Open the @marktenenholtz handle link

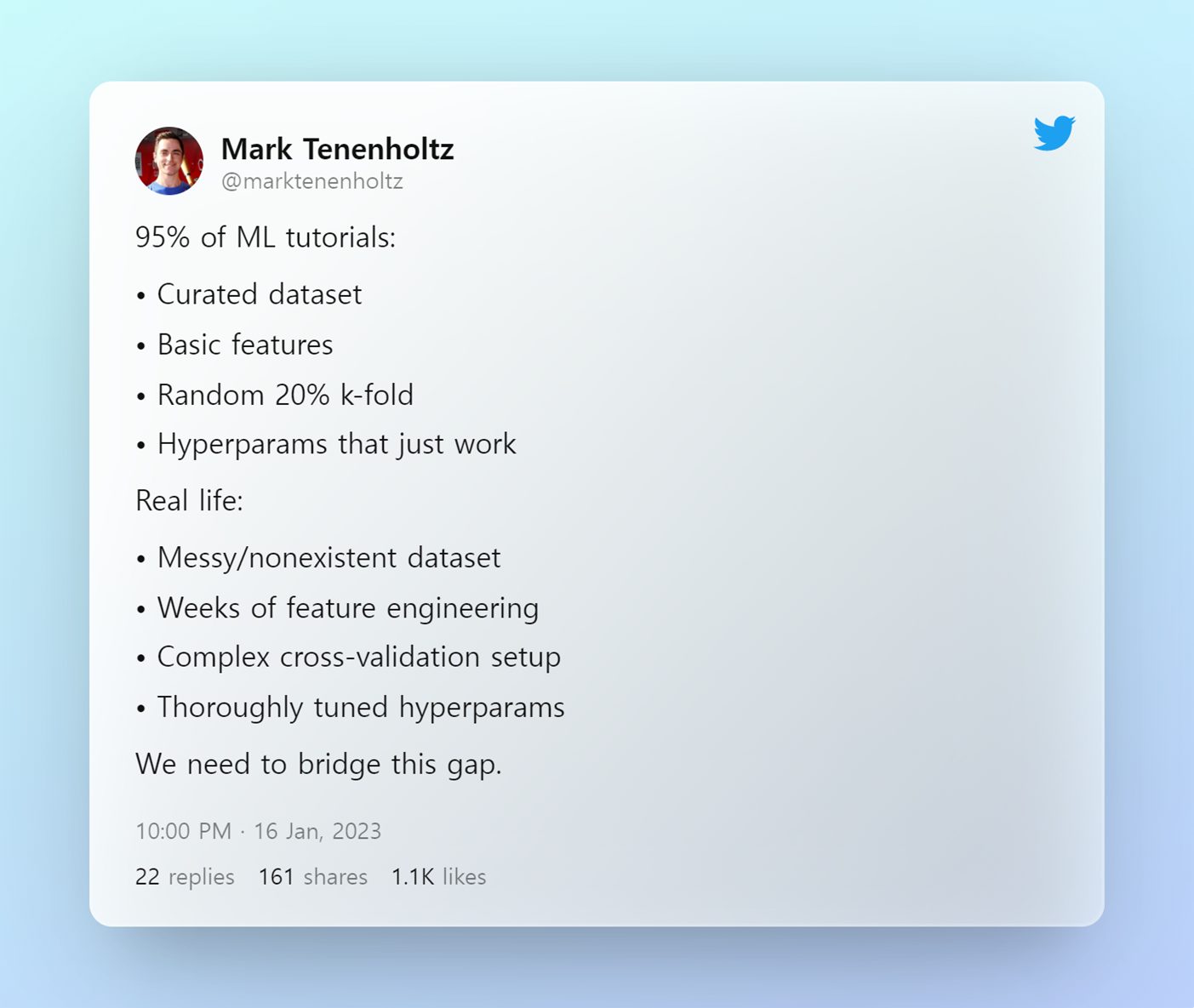click(x=311, y=181)
